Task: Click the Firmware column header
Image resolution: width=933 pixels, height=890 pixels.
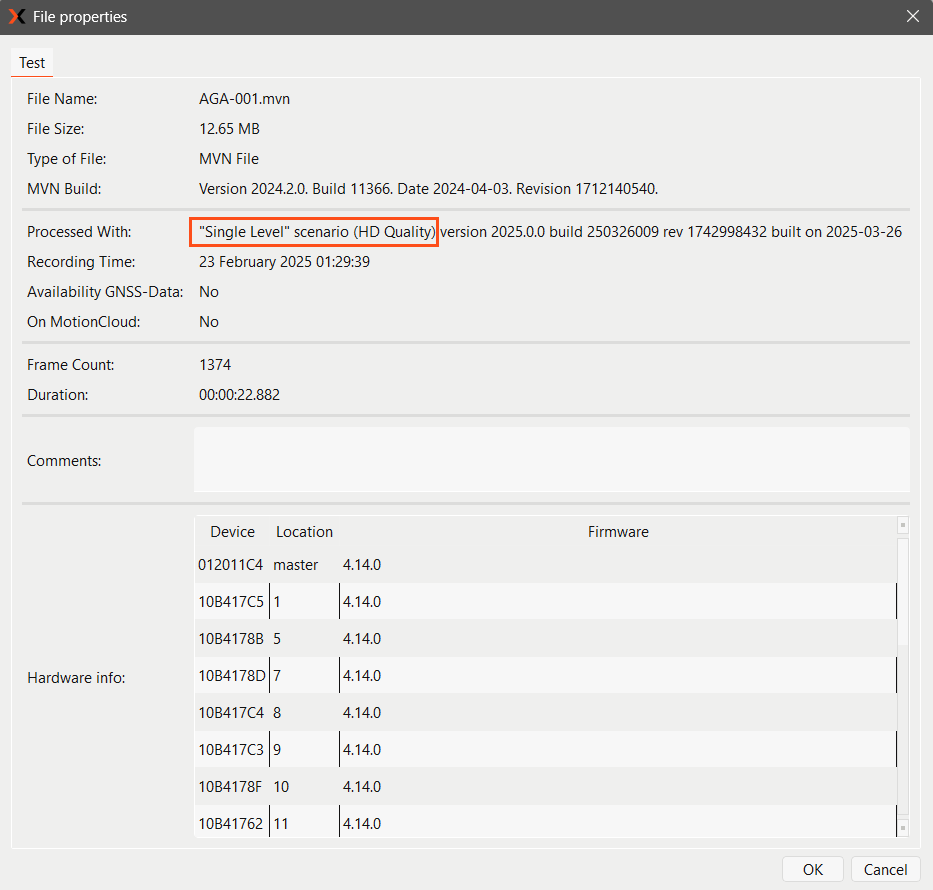Action: pyautogui.click(x=618, y=532)
